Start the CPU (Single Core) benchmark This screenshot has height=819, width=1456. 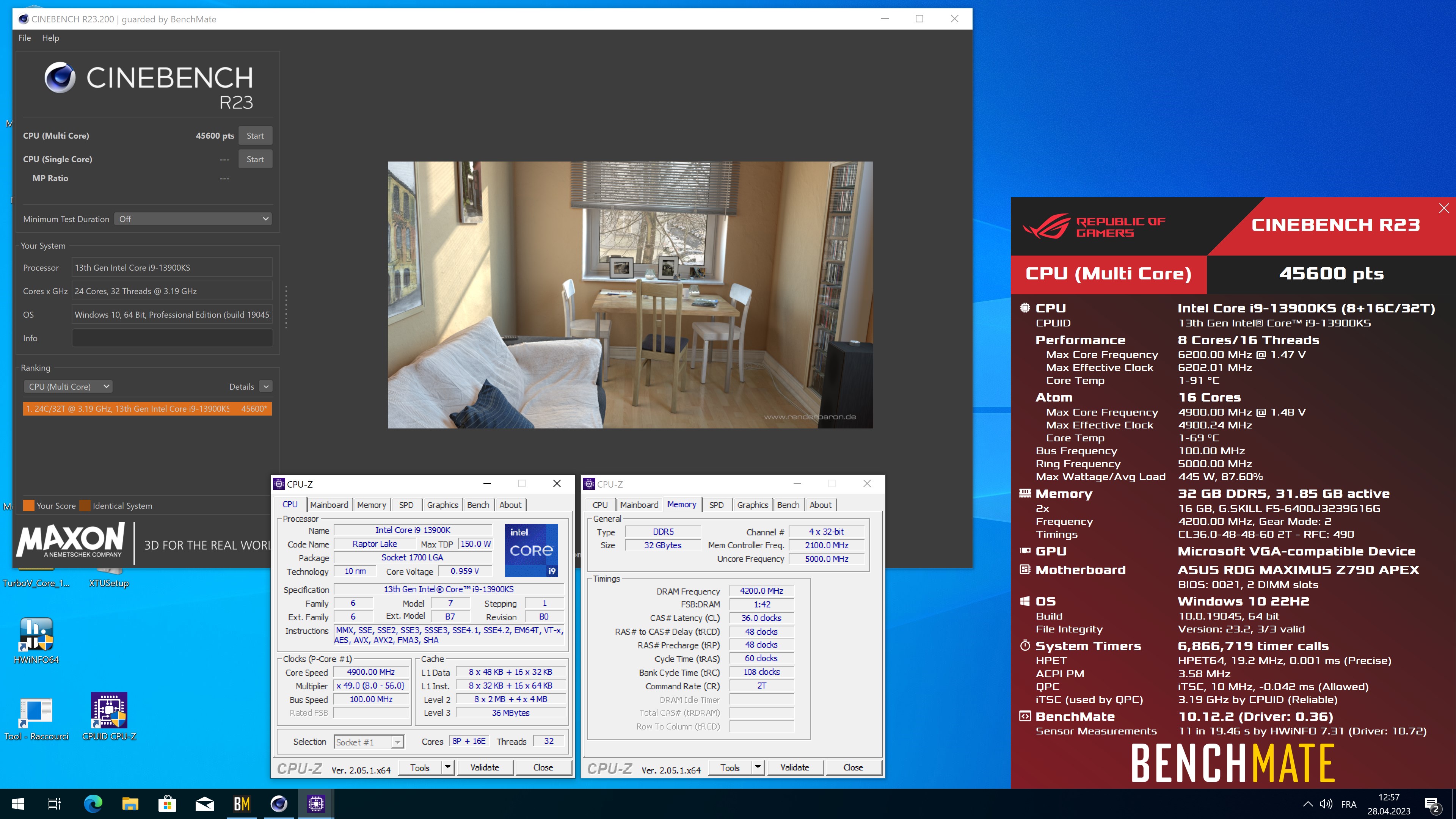(255, 159)
